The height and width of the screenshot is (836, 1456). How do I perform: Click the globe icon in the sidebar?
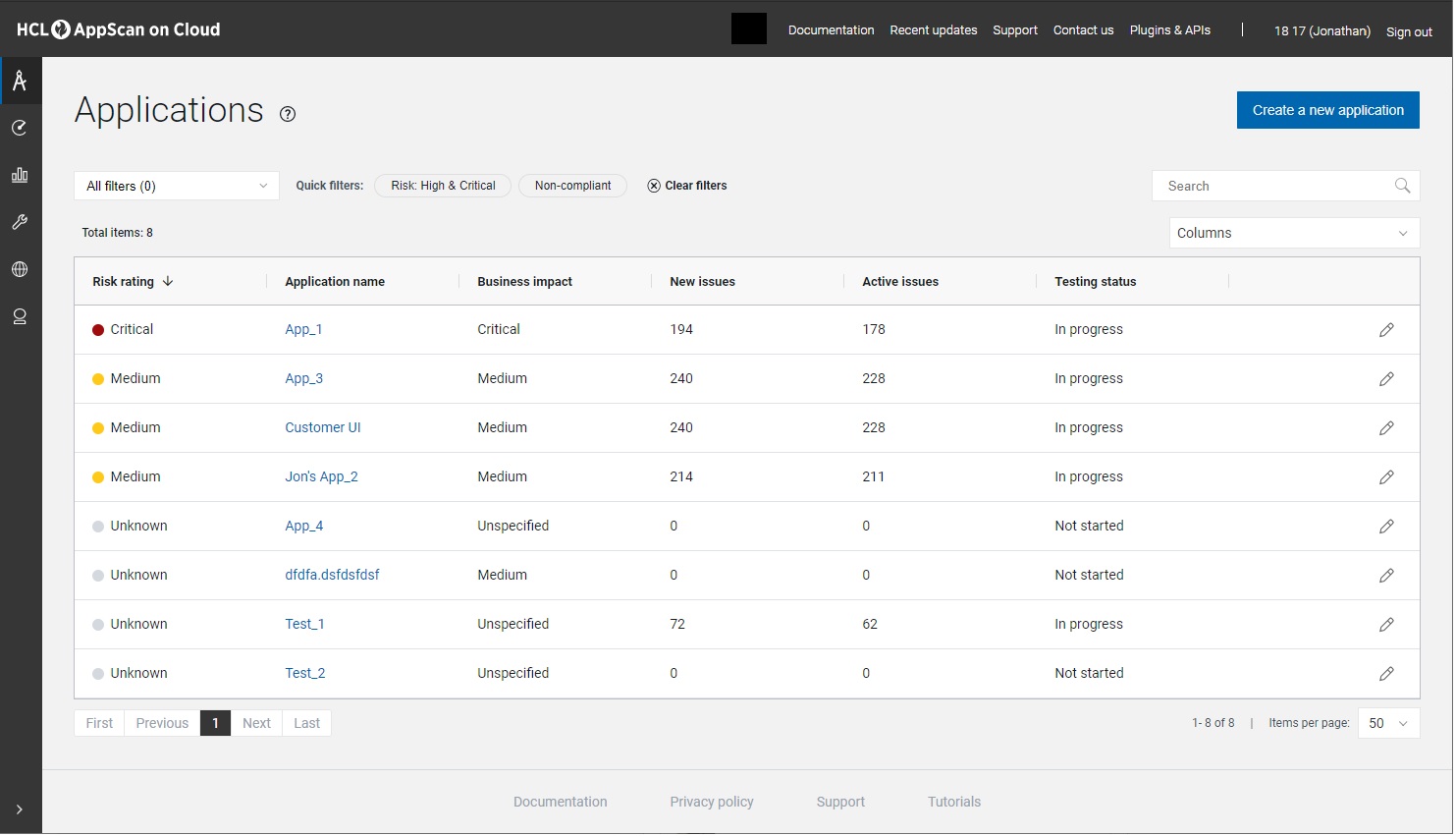(x=20, y=270)
